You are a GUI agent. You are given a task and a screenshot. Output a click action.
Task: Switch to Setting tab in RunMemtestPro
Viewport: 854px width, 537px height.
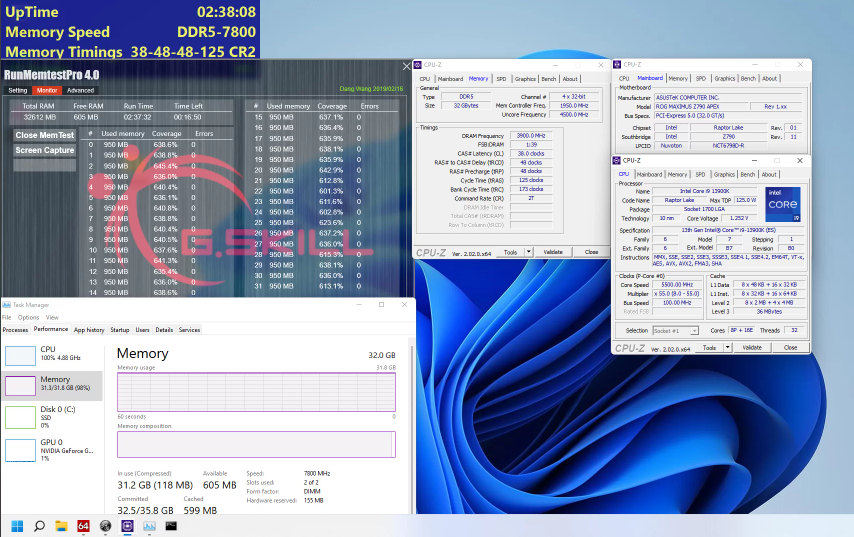17,90
